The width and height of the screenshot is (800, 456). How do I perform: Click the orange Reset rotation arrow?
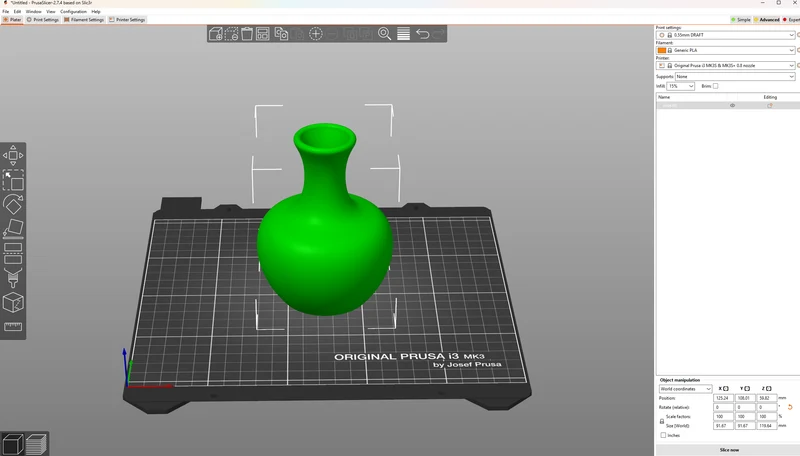pos(790,407)
